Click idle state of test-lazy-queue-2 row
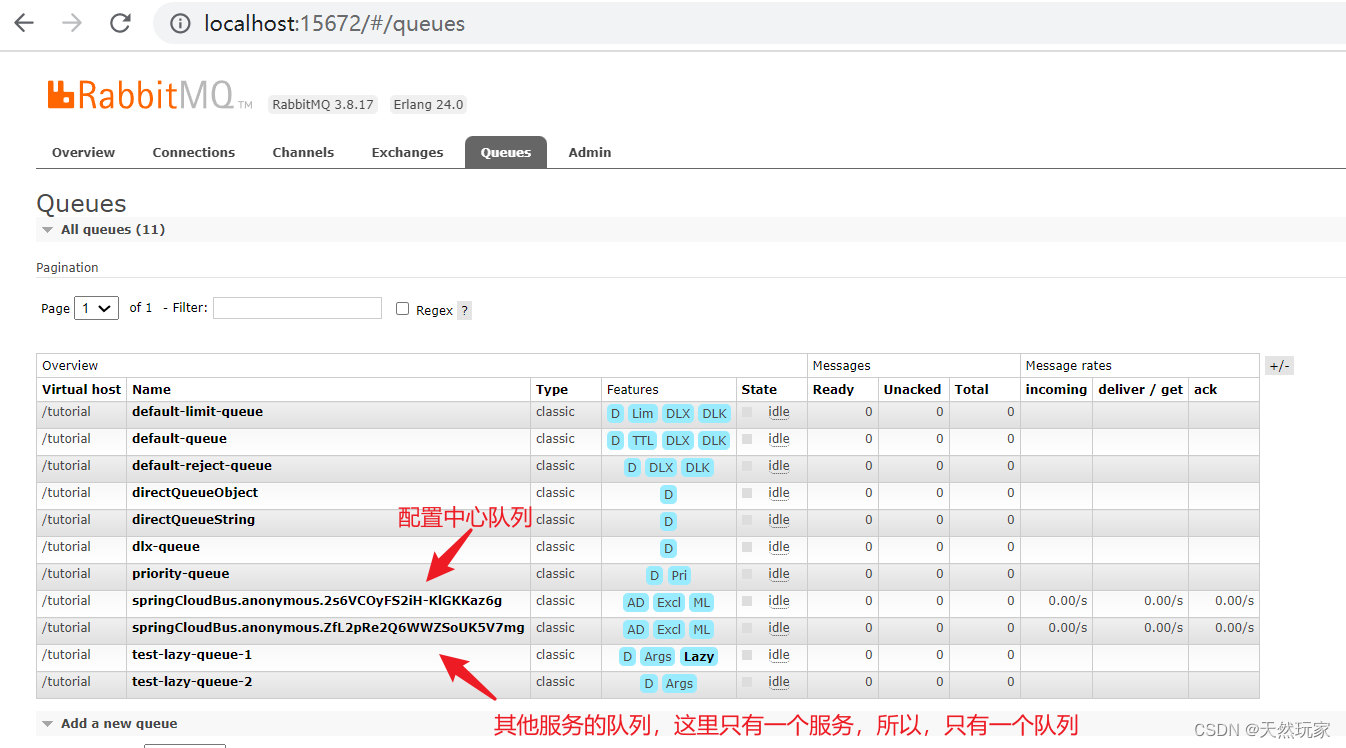Image resolution: width=1346 pixels, height=748 pixels. click(x=779, y=682)
